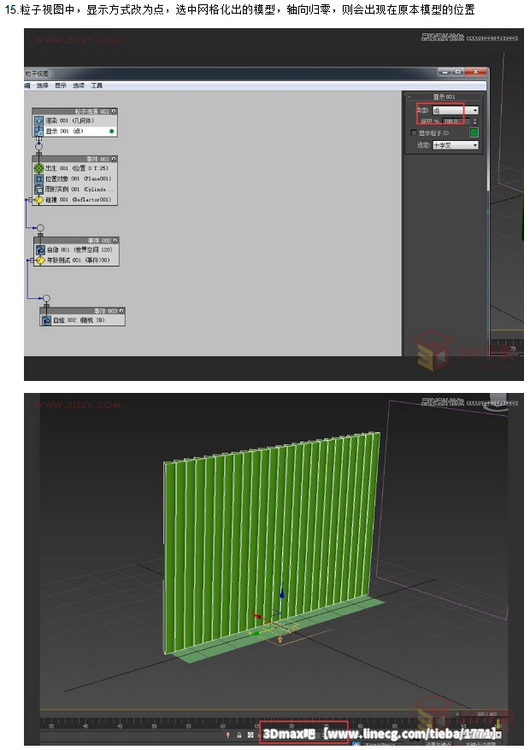
Task: Click the 渲染 001 (几何体) row text
Action: (x=69, y=121)
